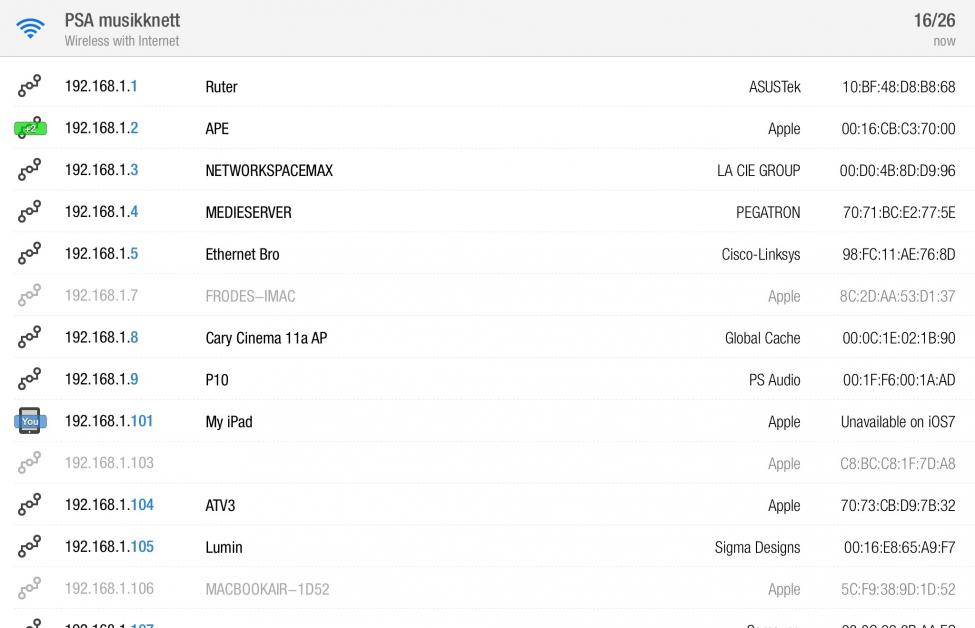The height and width of the screenshot is (628, 975).
Task: Click the Sigma Designs vendor label
Action: (757, 547)
